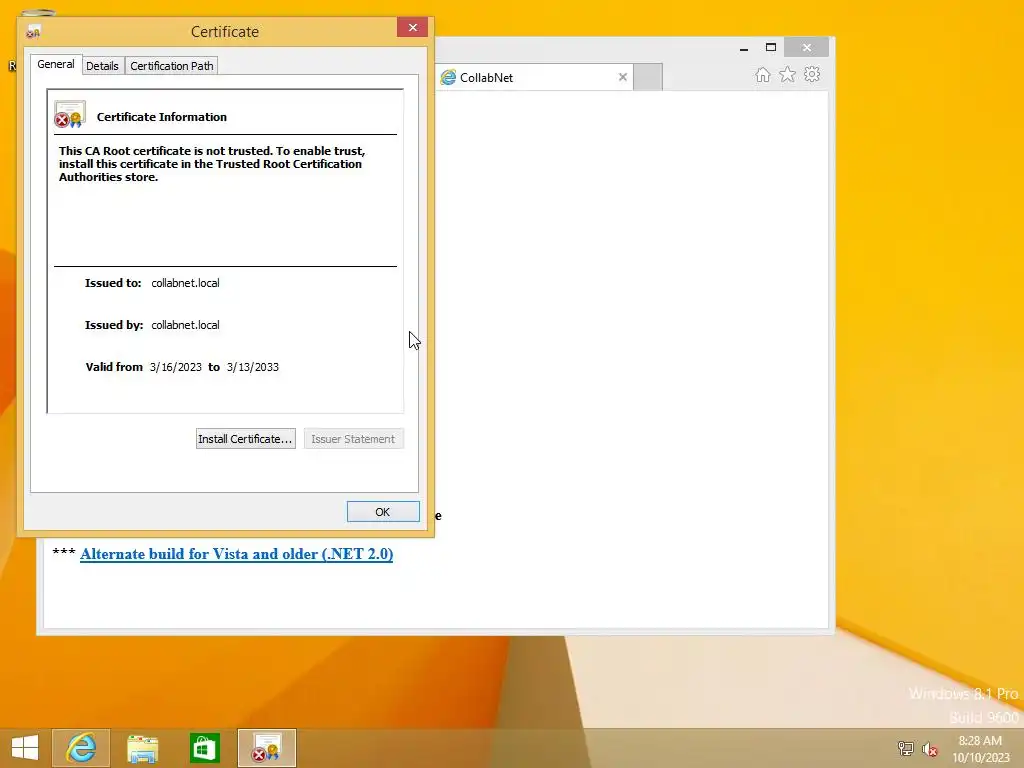Open the Certification Path tab
Image resolution: width=1024 pixels, height=768 pixels.
coord(172,66)
